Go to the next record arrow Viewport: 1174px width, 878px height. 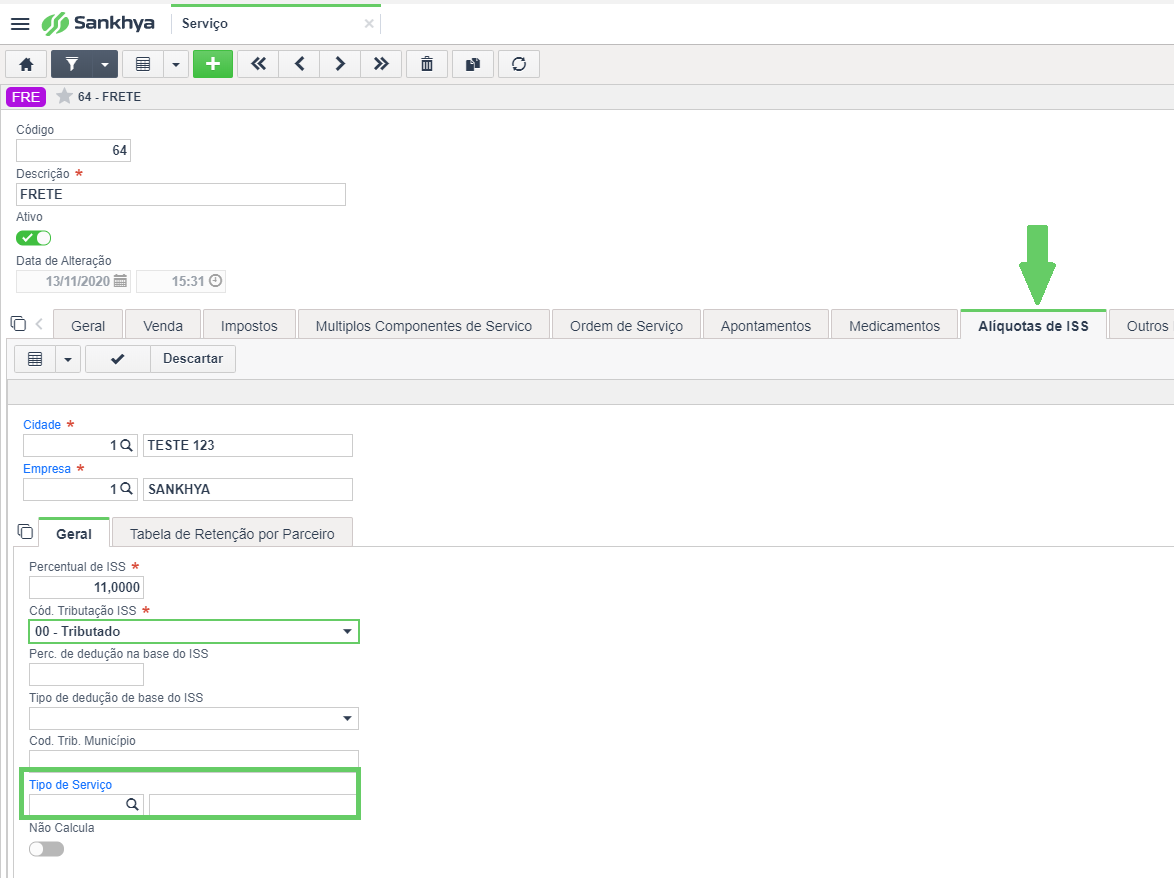point(340,64)
